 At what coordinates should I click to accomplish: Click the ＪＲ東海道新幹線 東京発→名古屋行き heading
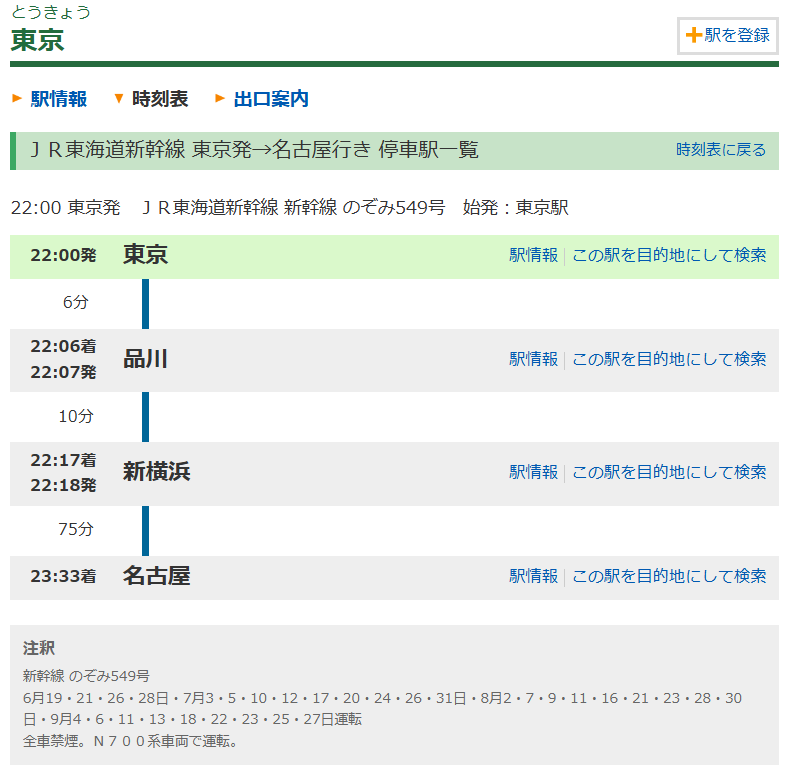(x=254, y=150)
